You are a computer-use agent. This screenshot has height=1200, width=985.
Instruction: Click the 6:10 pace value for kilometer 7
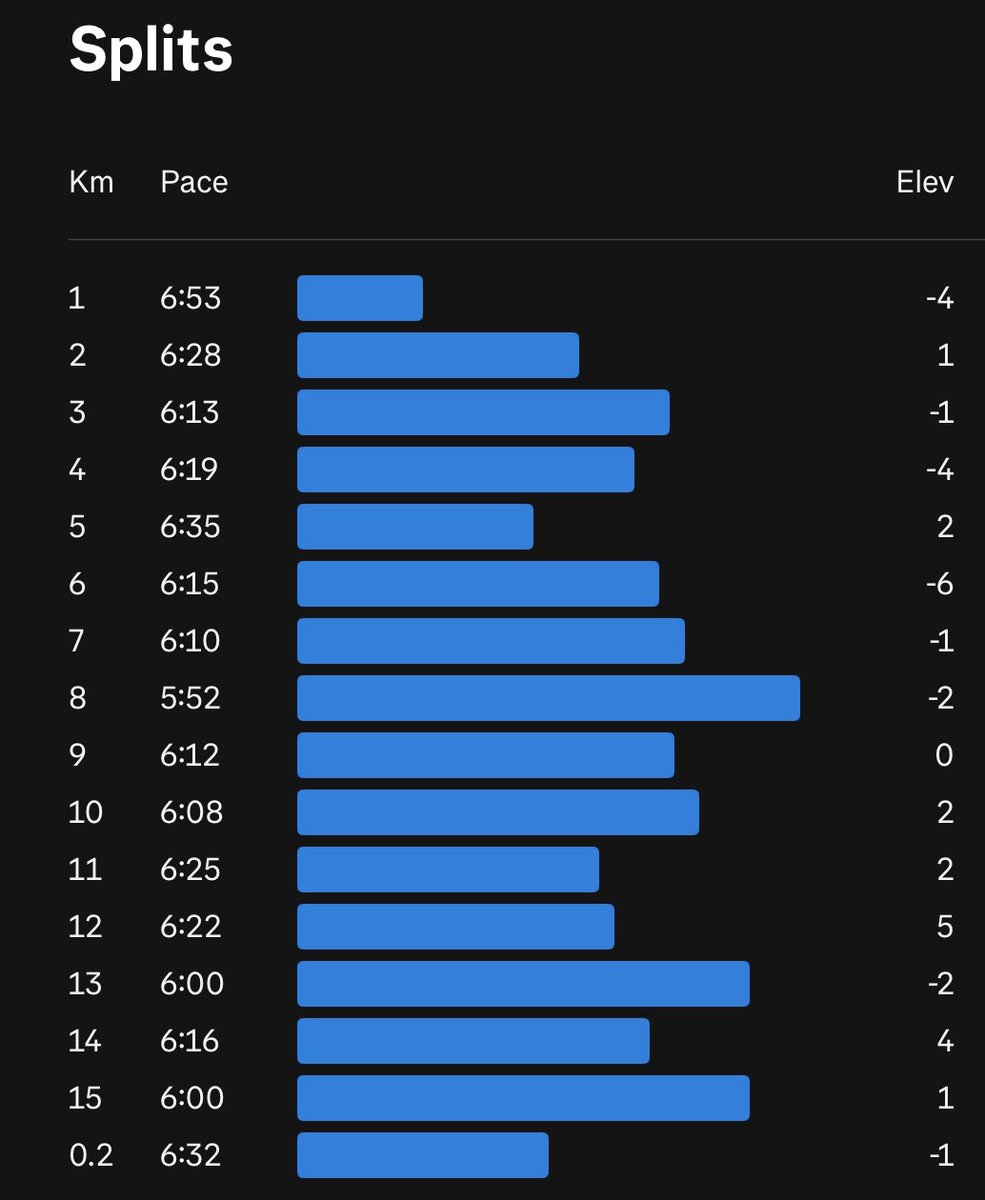point(190,641)
